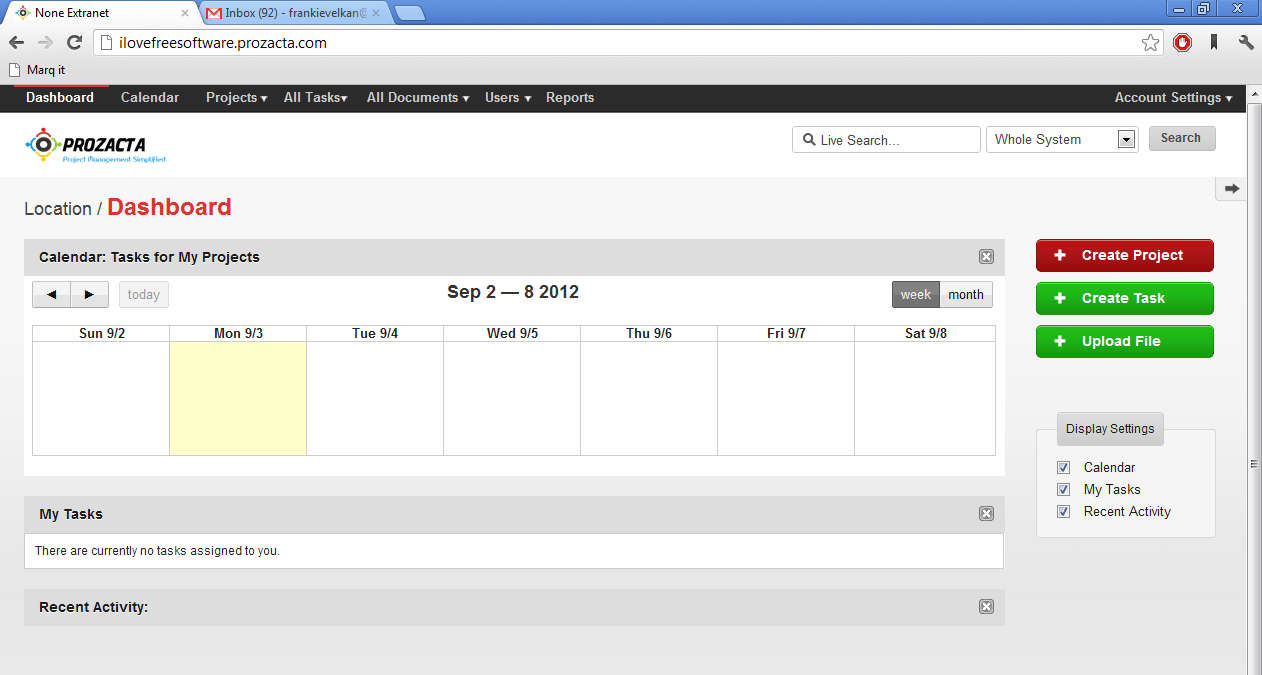Open a new browser tab
This screenshot has height=675, width=1262.
tap(409, 13)
